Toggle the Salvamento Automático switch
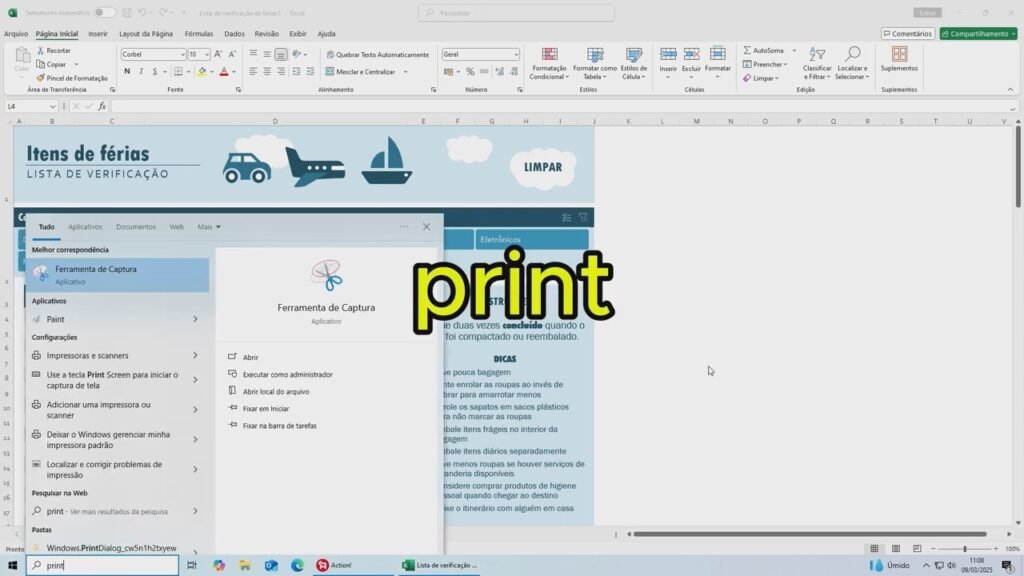This screenshot has height=576, width=1024. tap(104, 13)
